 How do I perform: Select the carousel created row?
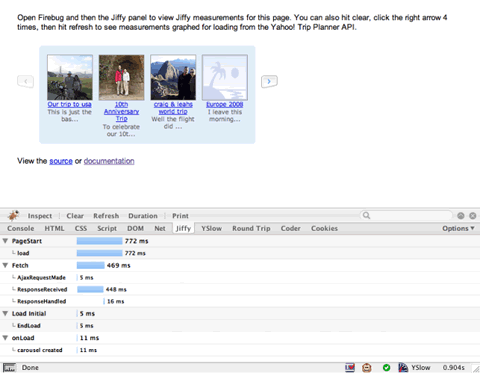pyautogui.click(x=240, y=350)
